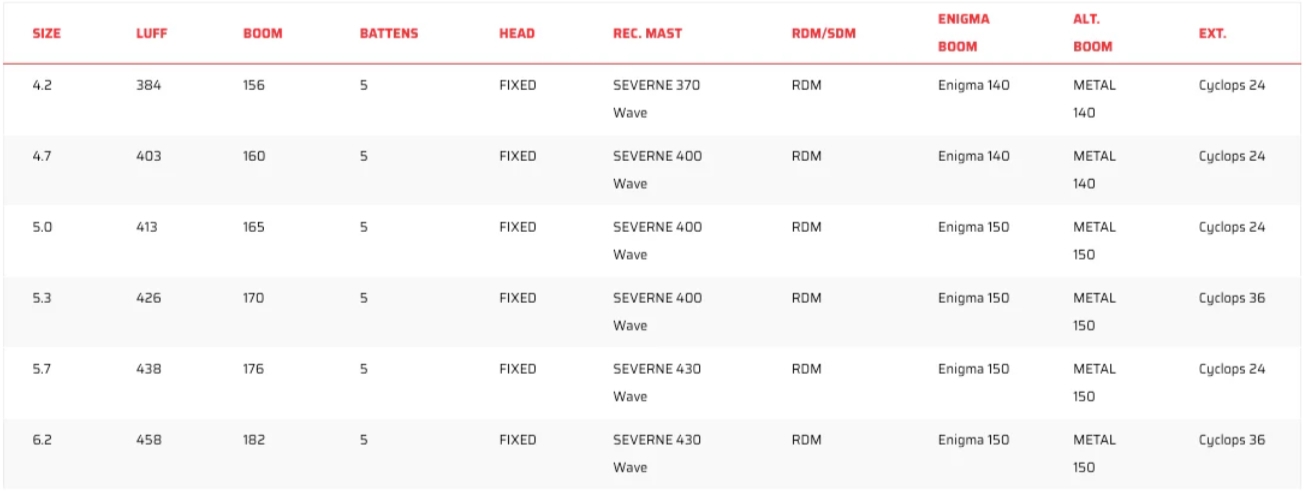Click the luff value 403
The image size is (1306, 493).
tap(148, 156)
